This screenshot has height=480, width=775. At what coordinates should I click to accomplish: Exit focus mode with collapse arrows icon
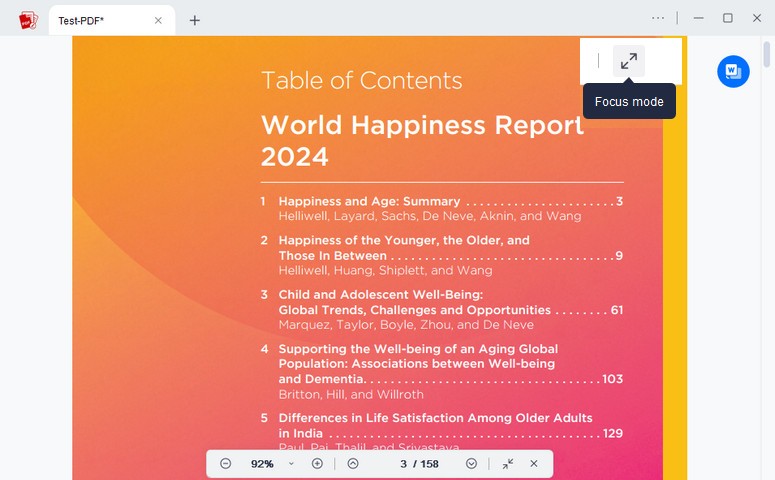click(x=508, y=464)
